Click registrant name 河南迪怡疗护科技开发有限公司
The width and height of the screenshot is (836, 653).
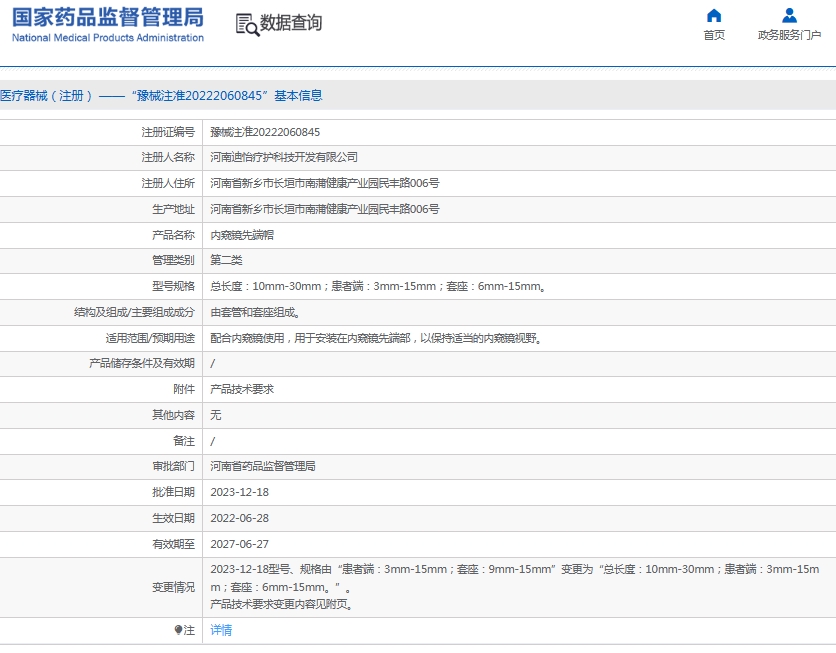coord(284,157)
